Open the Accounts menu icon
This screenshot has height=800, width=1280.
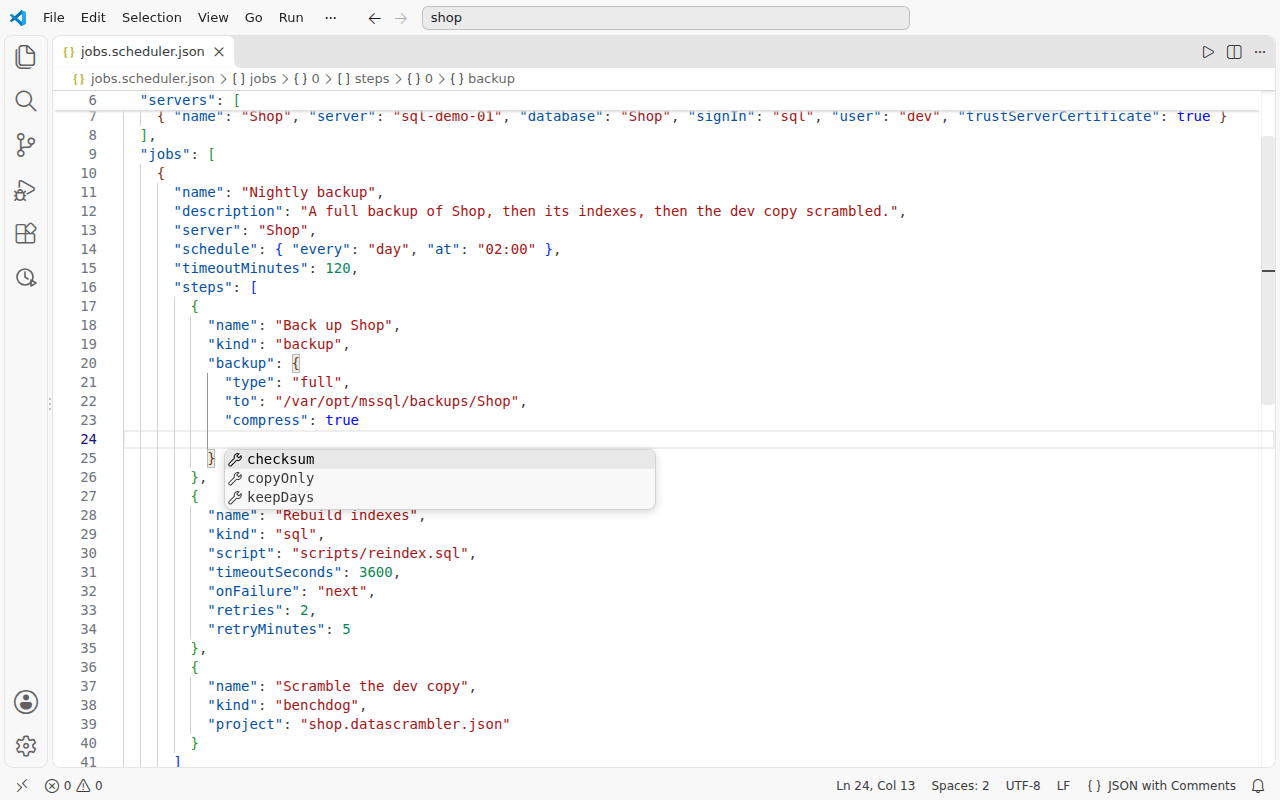[x=26, y=702]
